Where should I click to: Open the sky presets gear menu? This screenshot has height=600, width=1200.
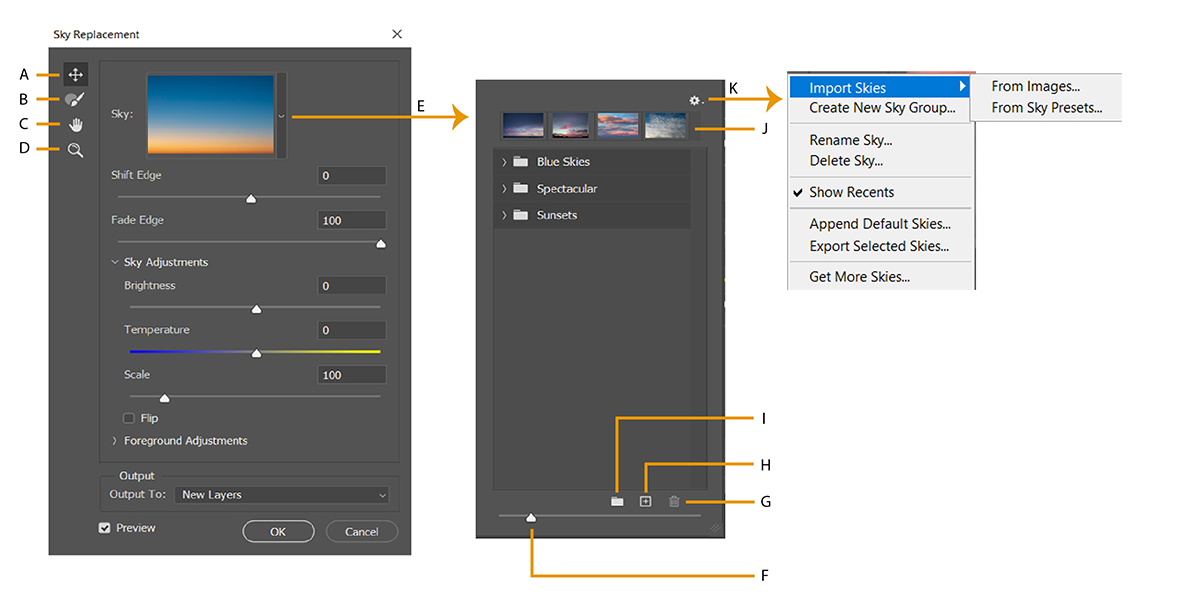[x=694, y=100]
